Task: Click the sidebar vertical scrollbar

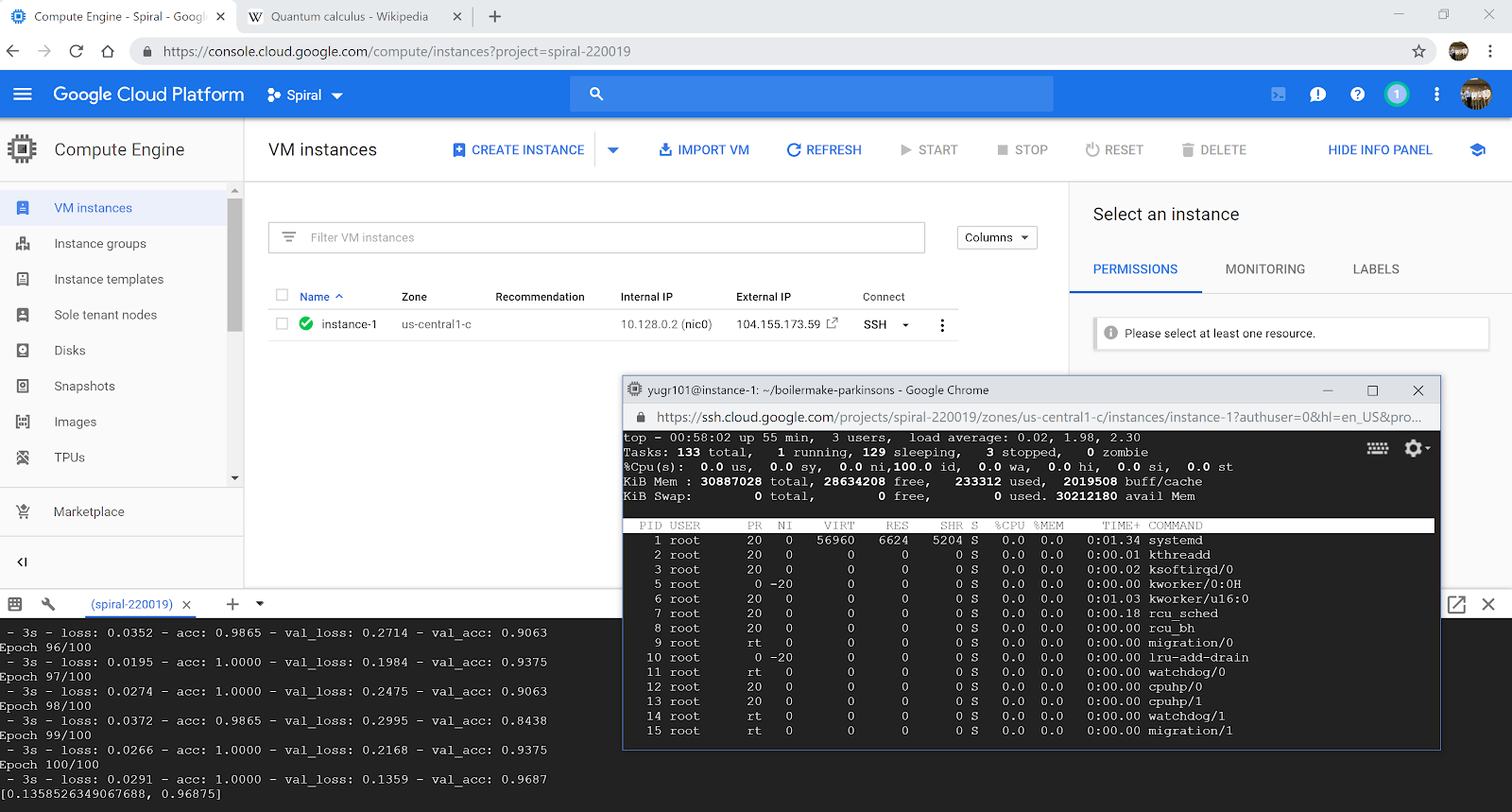Action: (x=234, y=265)
